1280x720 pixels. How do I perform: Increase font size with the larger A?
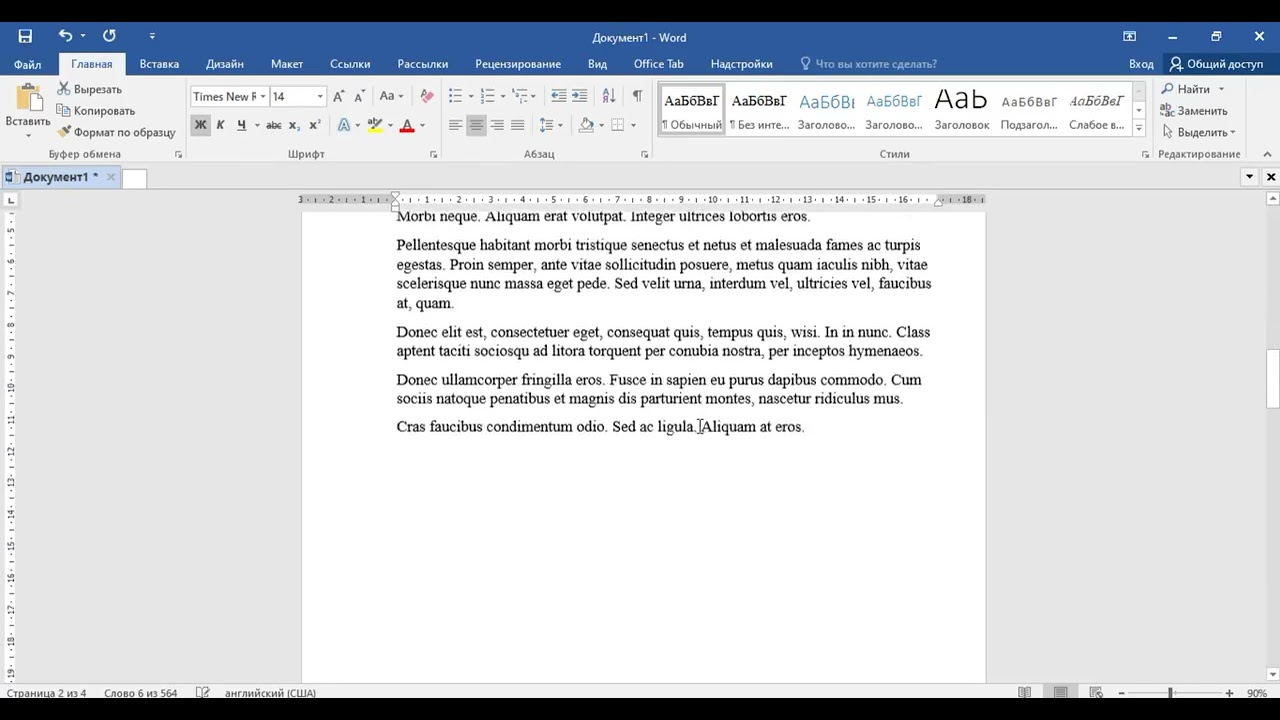coord(338,96)
